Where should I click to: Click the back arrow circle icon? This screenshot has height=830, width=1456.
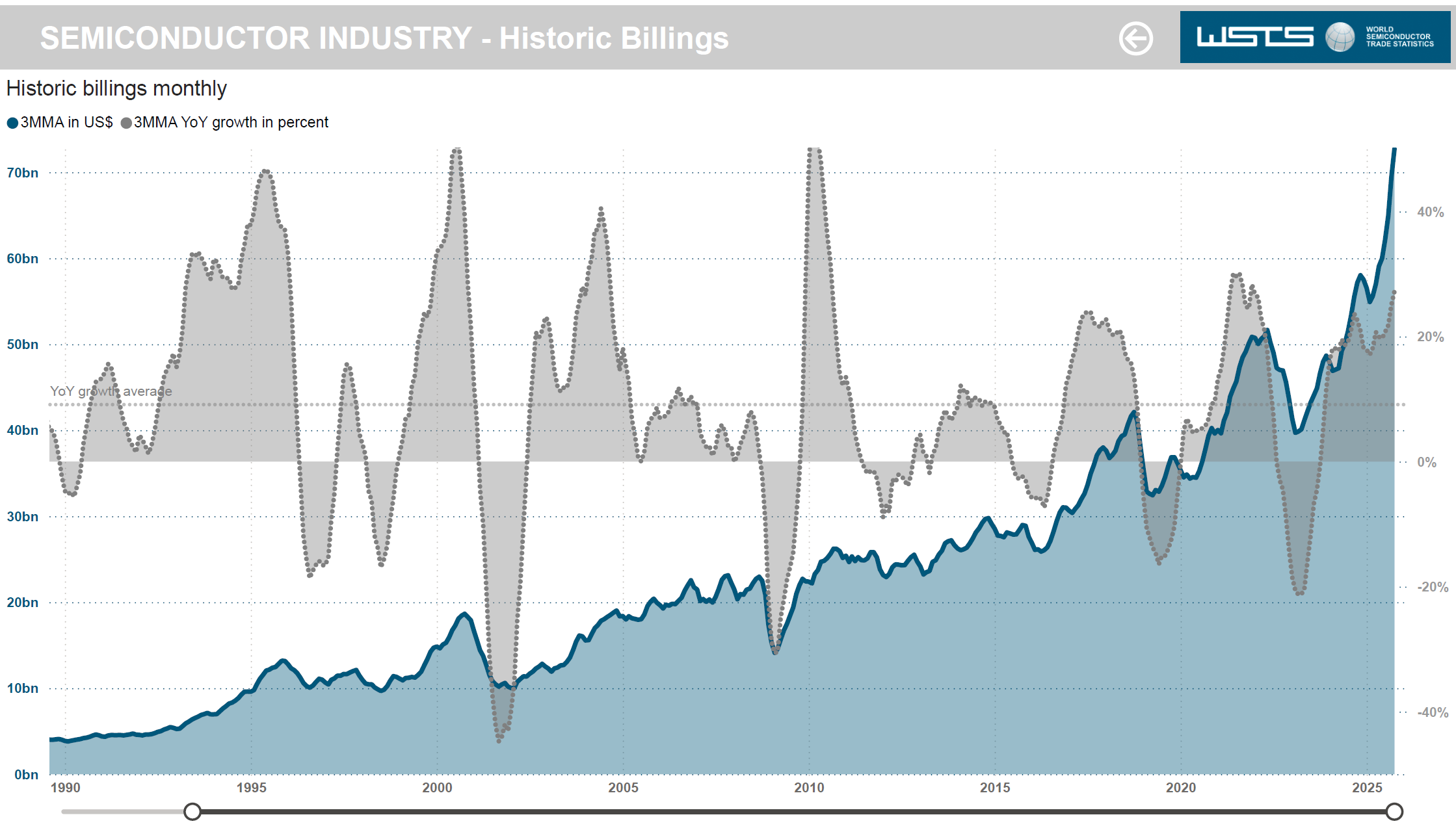(x=1135, y=38)
